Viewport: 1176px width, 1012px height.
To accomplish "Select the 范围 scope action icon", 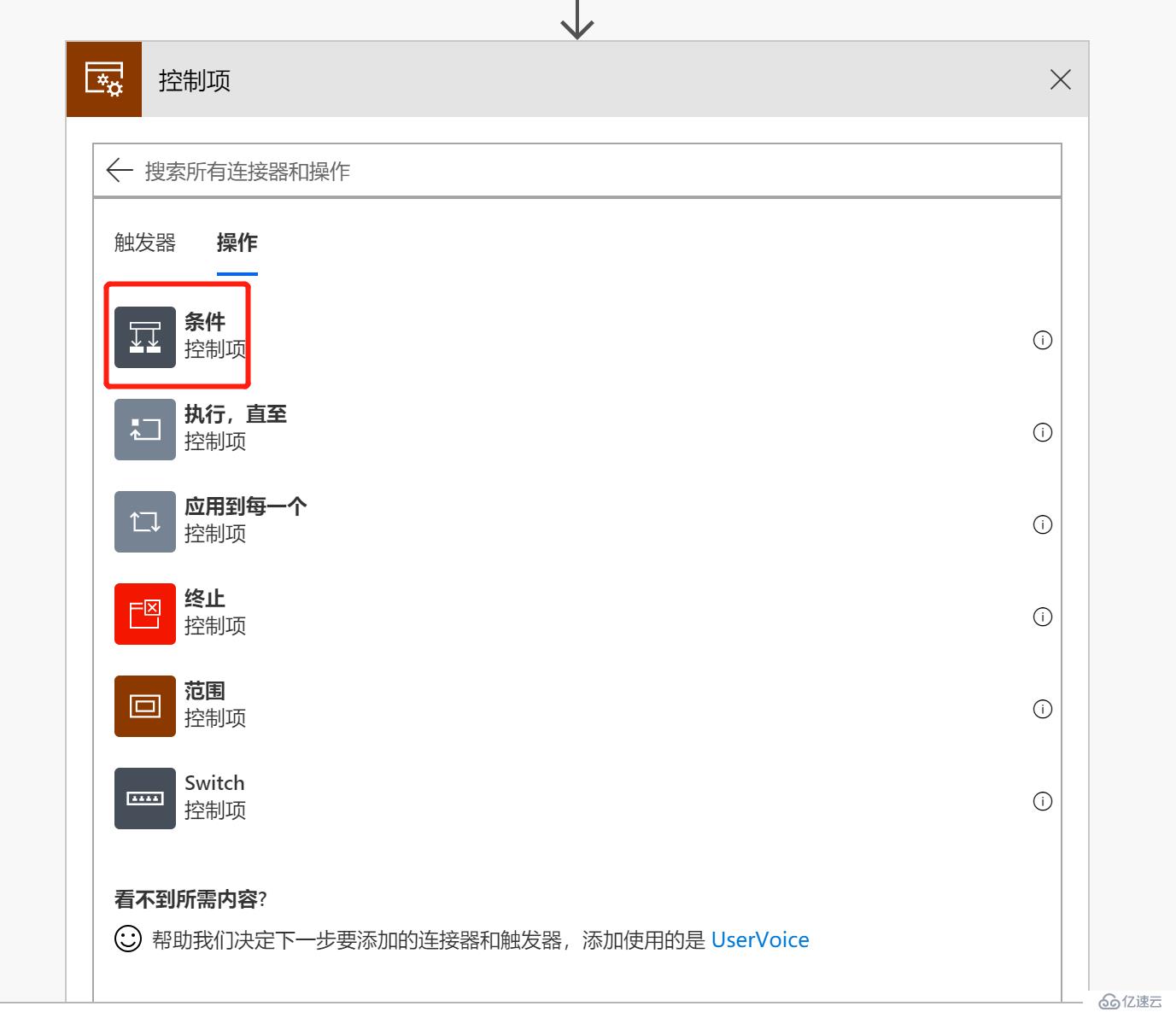I will 145,706.
